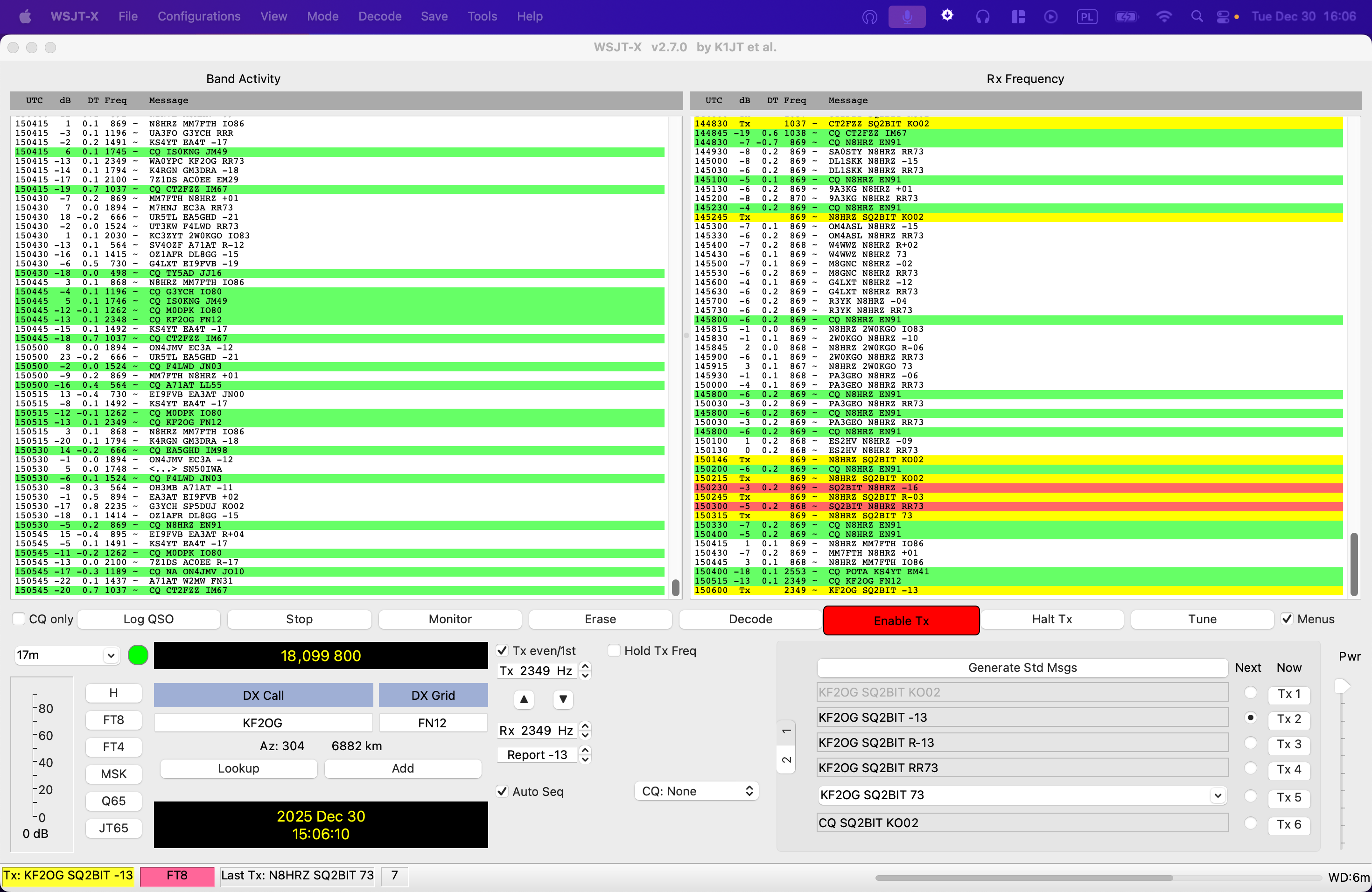Click the headphones icon in menu bar

click(982, 17)
